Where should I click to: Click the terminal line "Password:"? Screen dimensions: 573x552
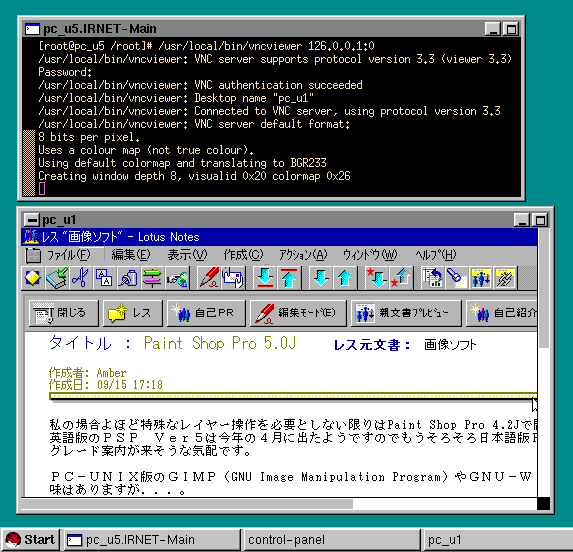click(x=65, y=72)
